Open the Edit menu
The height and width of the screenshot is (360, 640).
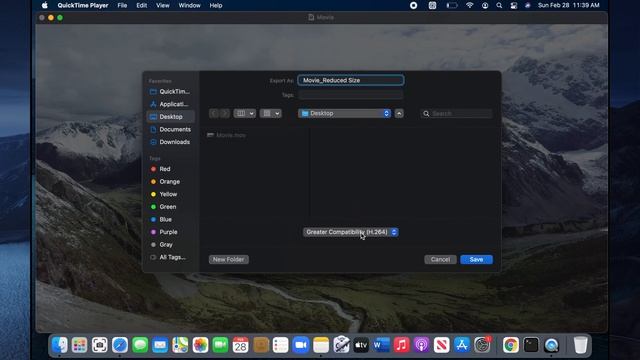coord(142,5)
